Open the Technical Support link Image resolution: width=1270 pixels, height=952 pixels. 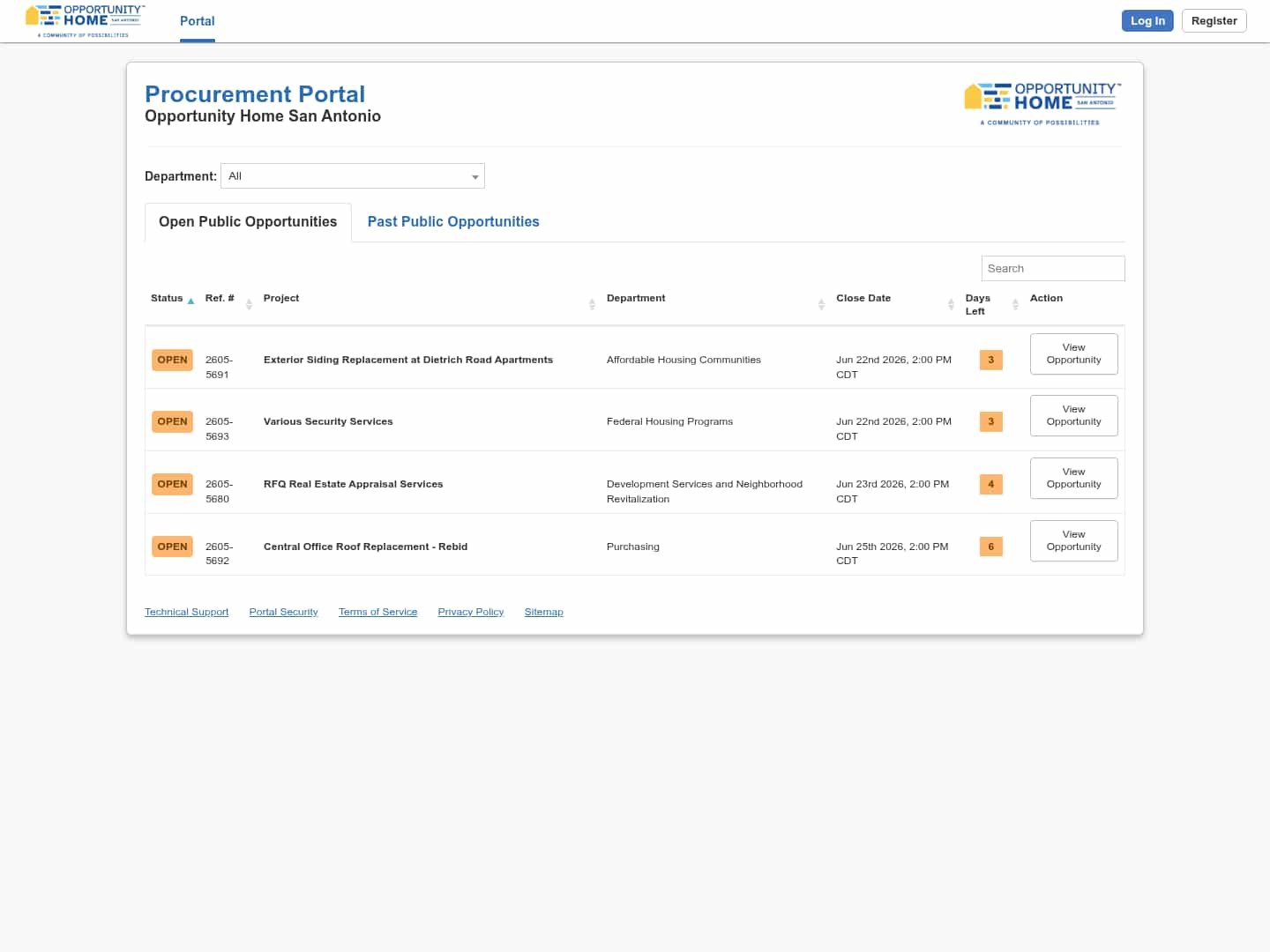point(186,612)
